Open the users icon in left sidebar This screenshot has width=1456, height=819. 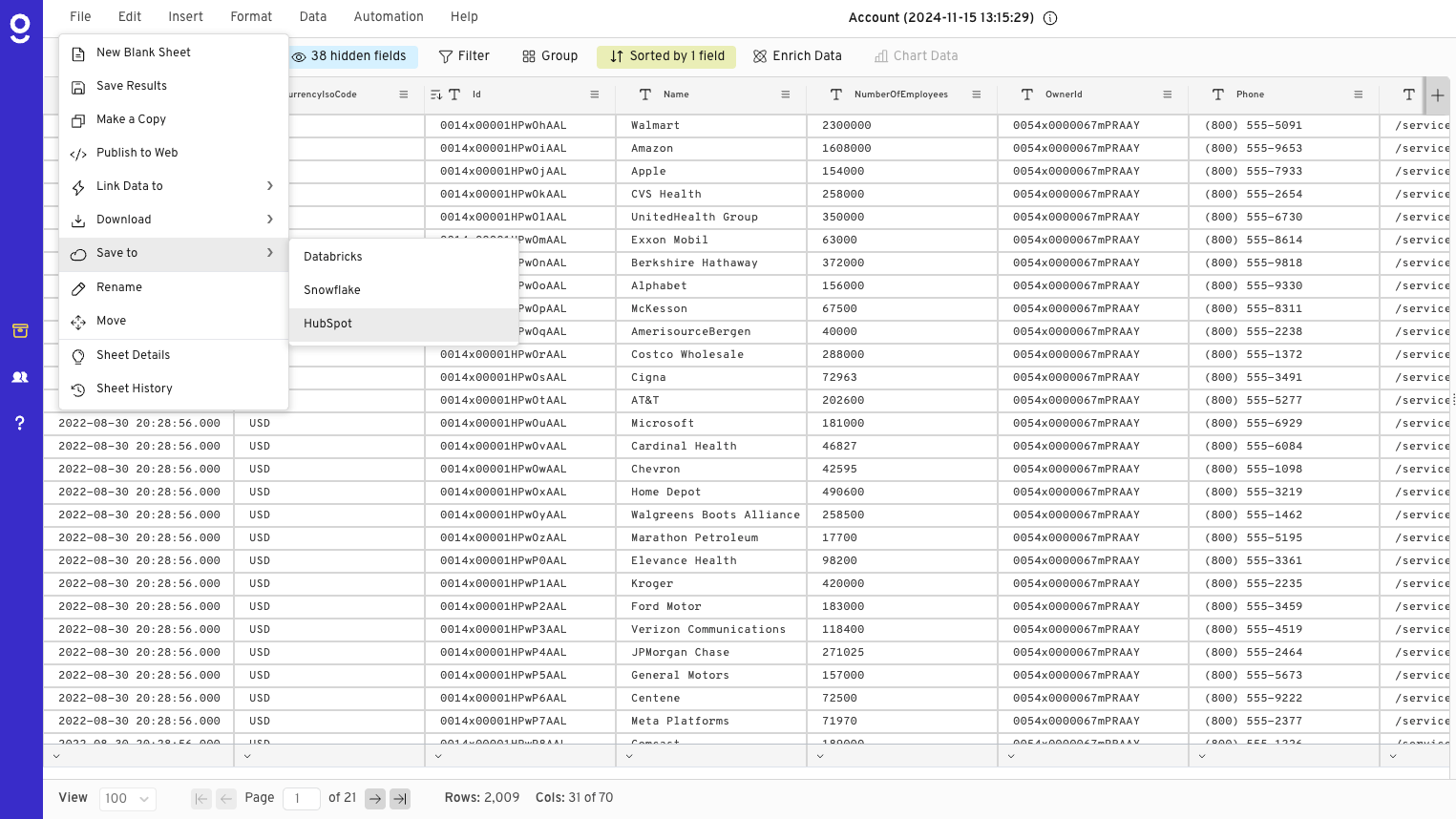pyautogui.click(x=20, y=377)
